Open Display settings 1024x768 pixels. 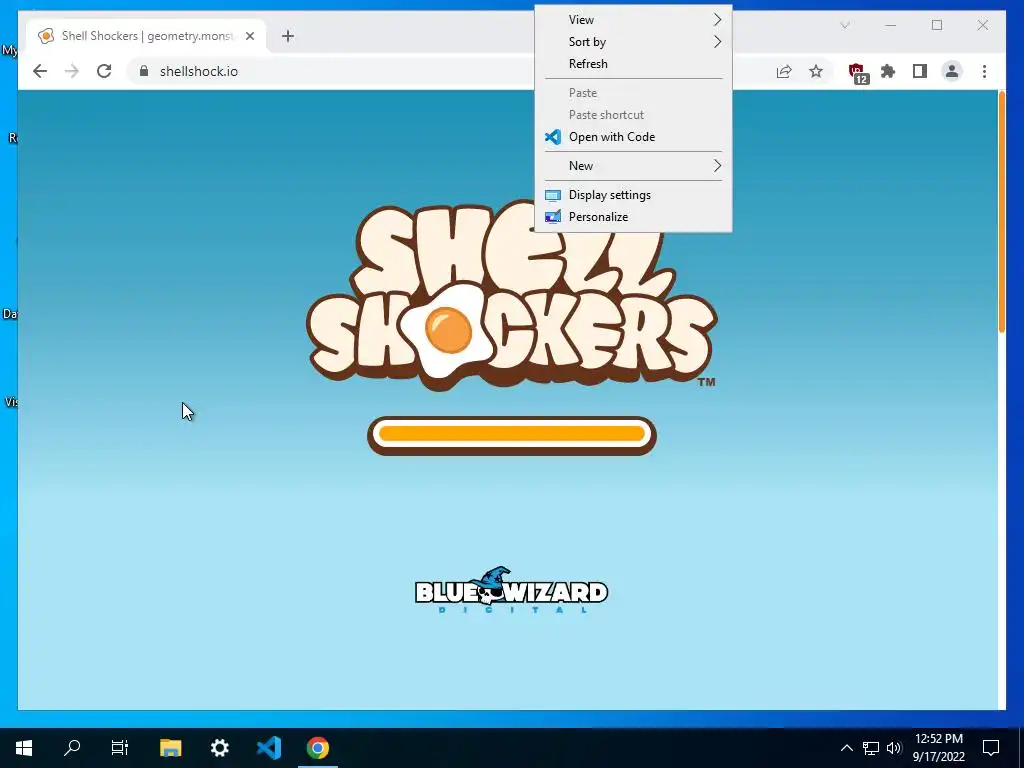[633, 195]
